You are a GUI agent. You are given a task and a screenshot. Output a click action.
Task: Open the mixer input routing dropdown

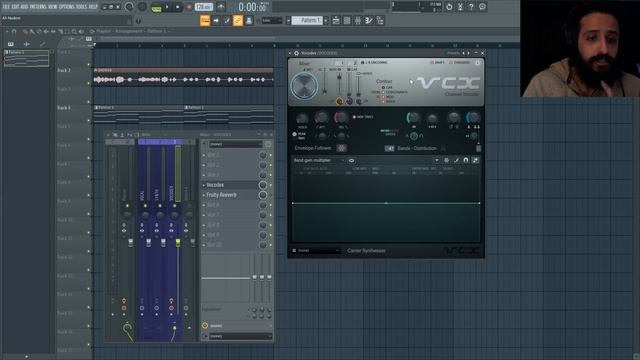236,144
